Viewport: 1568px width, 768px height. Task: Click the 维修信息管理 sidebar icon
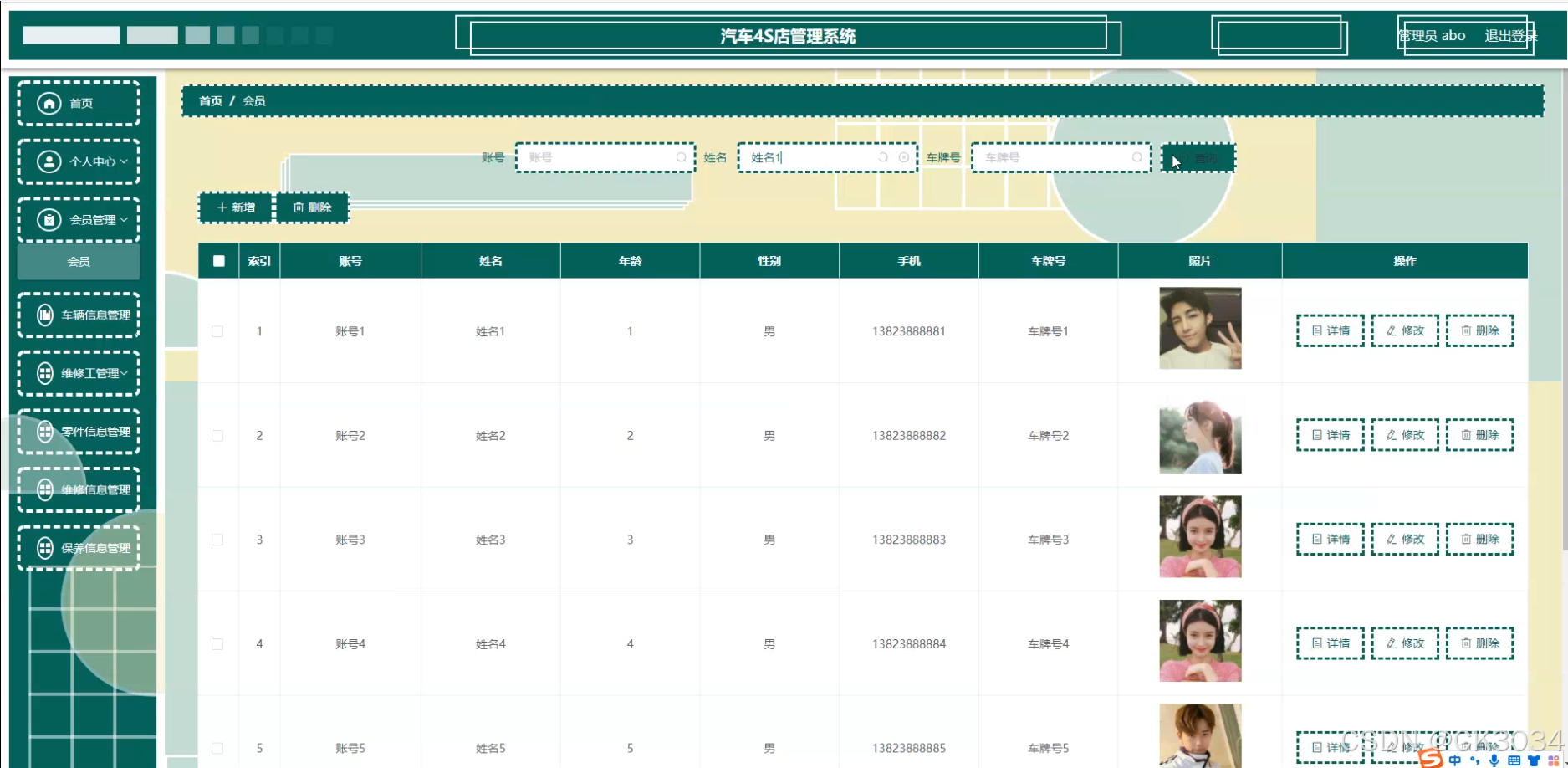[46, 489]
